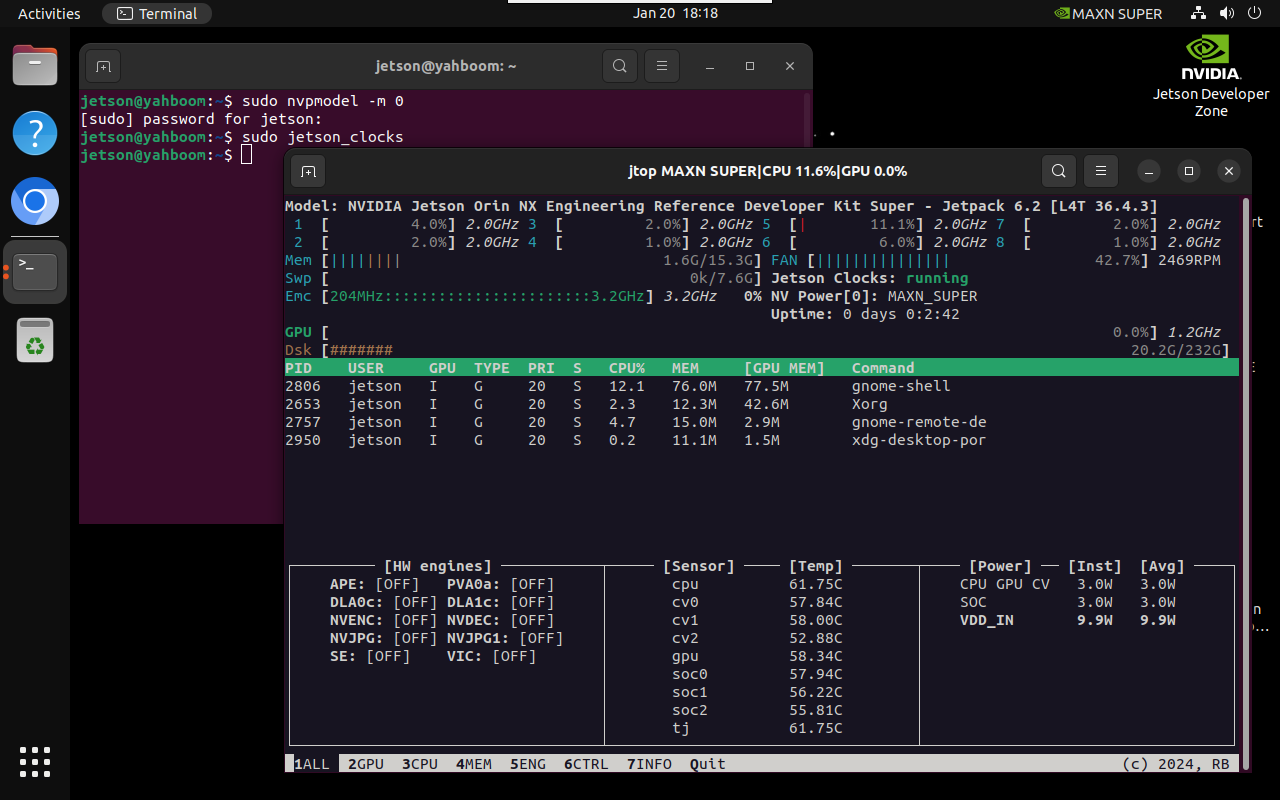The image size is (1280, 800).
Task: Maximize the jtop window
Action: 1188,171
